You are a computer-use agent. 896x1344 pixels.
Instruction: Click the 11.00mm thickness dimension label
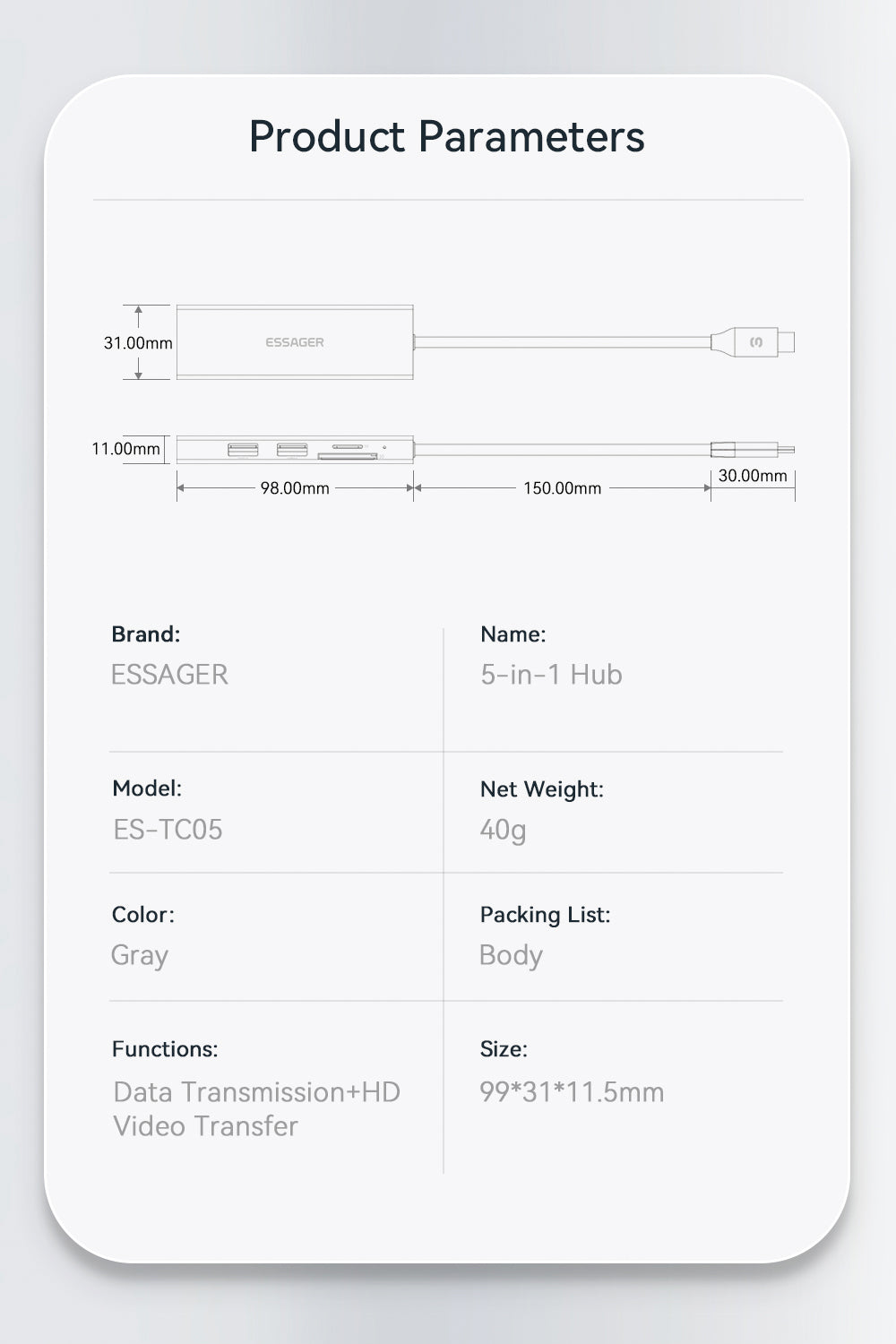click(x=125, y=449)
